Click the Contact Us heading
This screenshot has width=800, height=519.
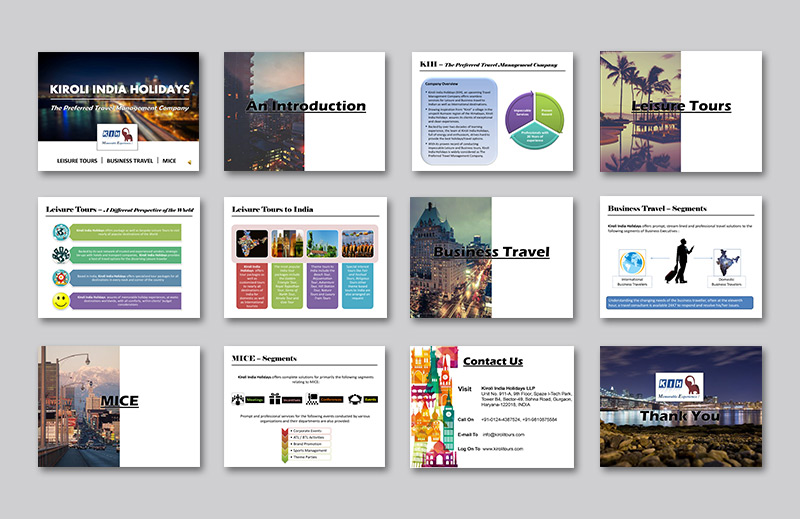tap(493, 361)
